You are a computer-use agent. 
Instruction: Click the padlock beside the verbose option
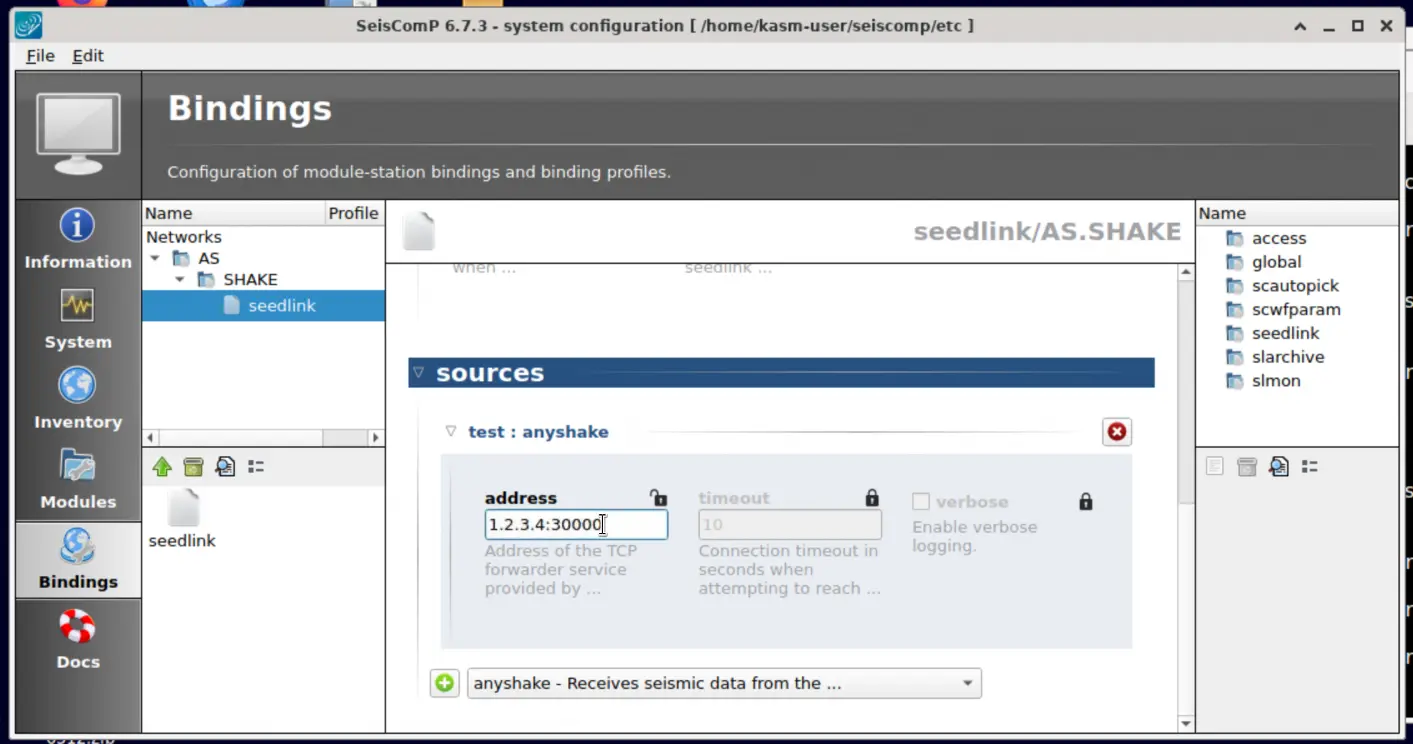pos(1086,501)
